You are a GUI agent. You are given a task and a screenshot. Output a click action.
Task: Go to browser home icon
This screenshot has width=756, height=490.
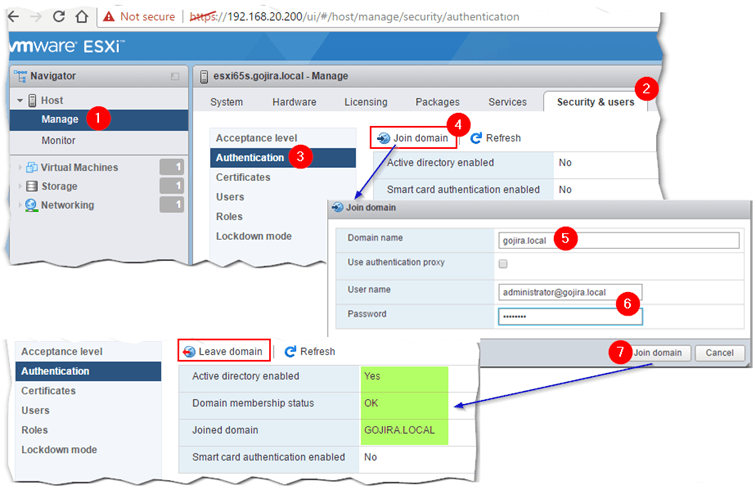[x=82, y=16]
